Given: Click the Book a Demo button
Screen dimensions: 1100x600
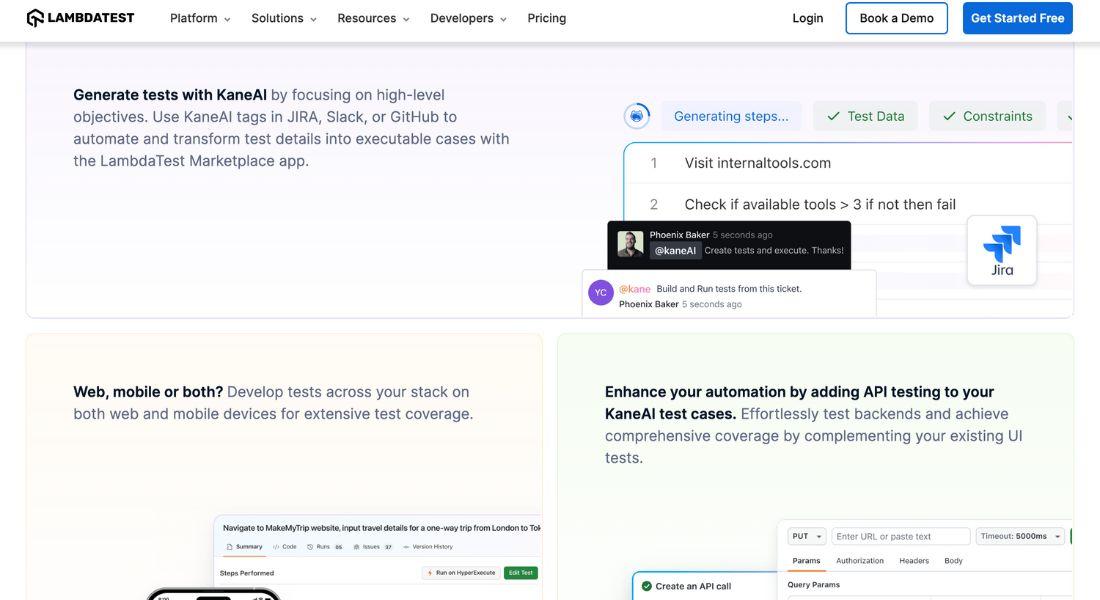Looking at the screenshot, I should point(896,18).
